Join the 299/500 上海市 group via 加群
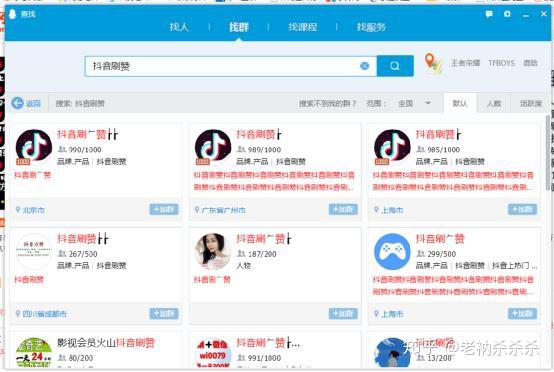This screenshot has height=372, width=554. point(522,314)
